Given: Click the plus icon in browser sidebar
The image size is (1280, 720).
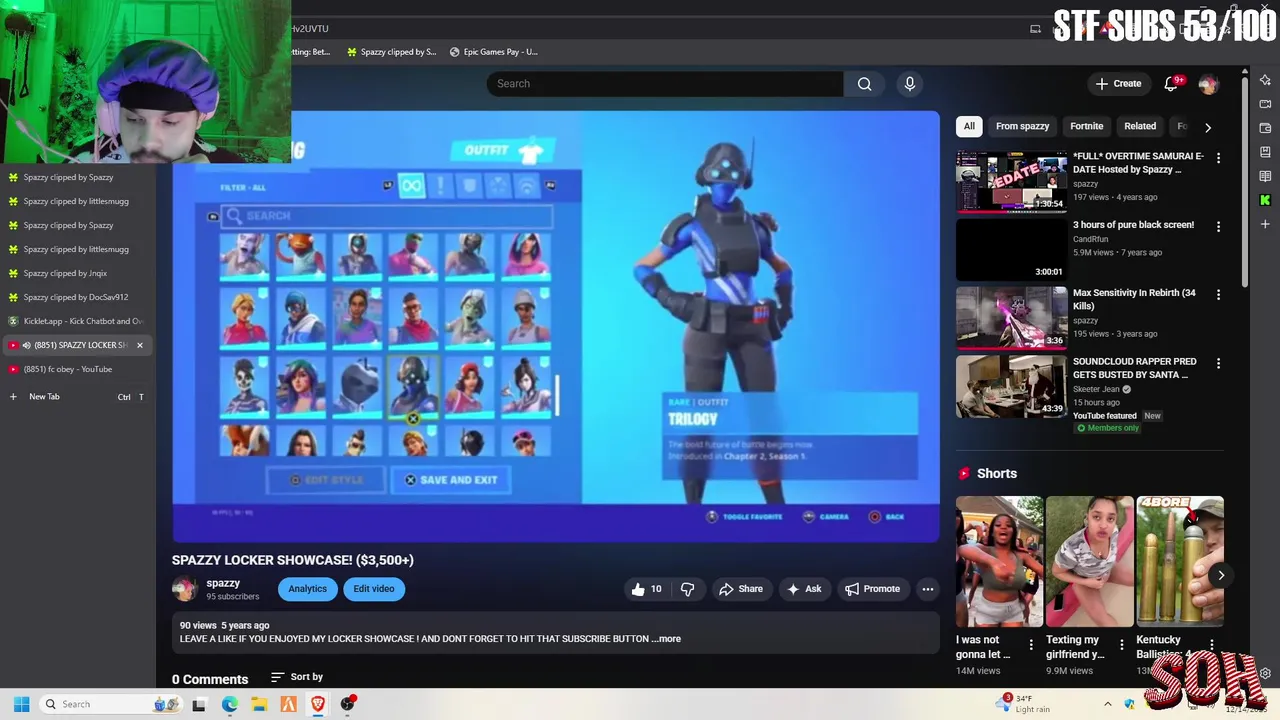Looking at the screenshot, I should (x=1265, y=224).
